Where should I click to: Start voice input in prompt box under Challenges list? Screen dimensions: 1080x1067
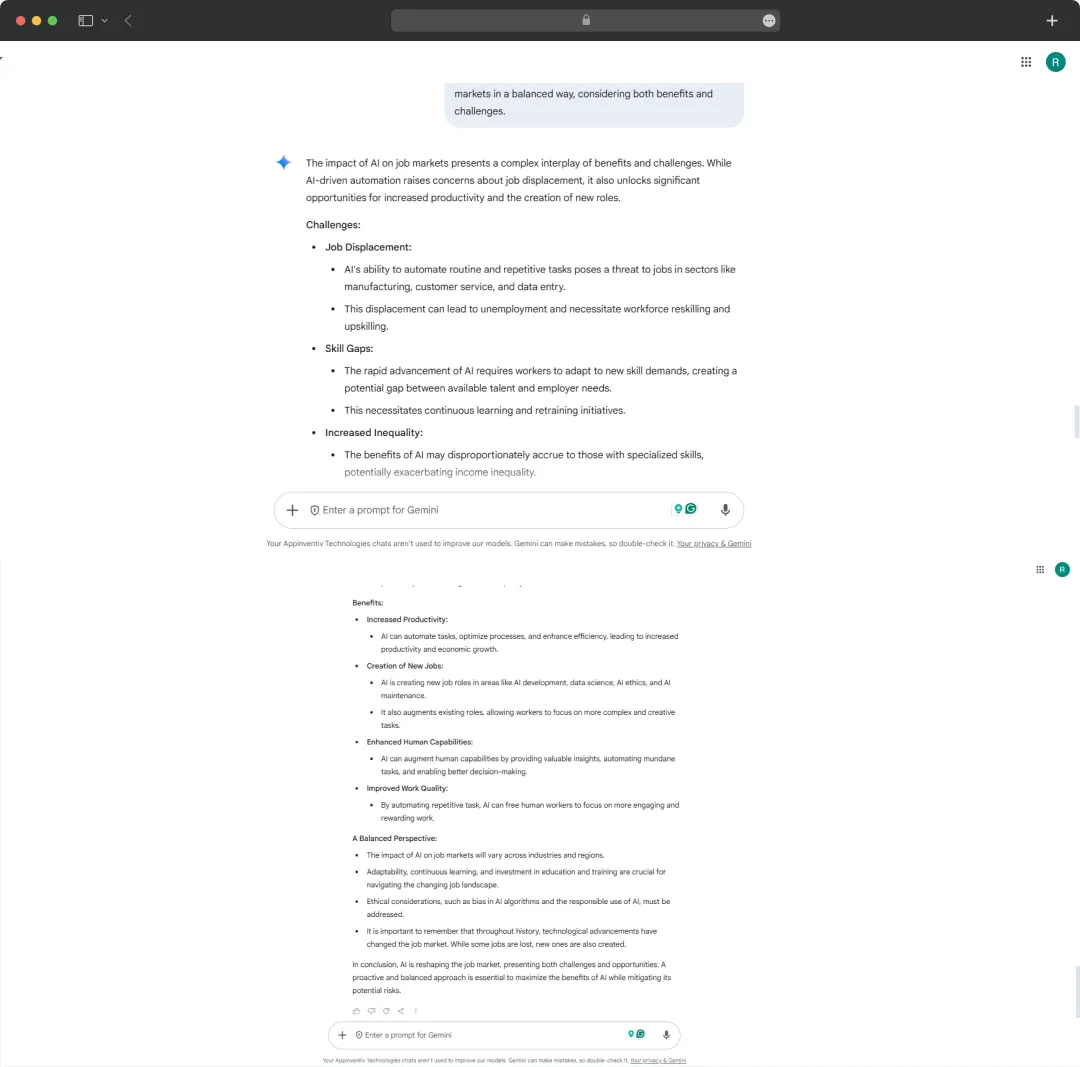click(x=725, y=510)
